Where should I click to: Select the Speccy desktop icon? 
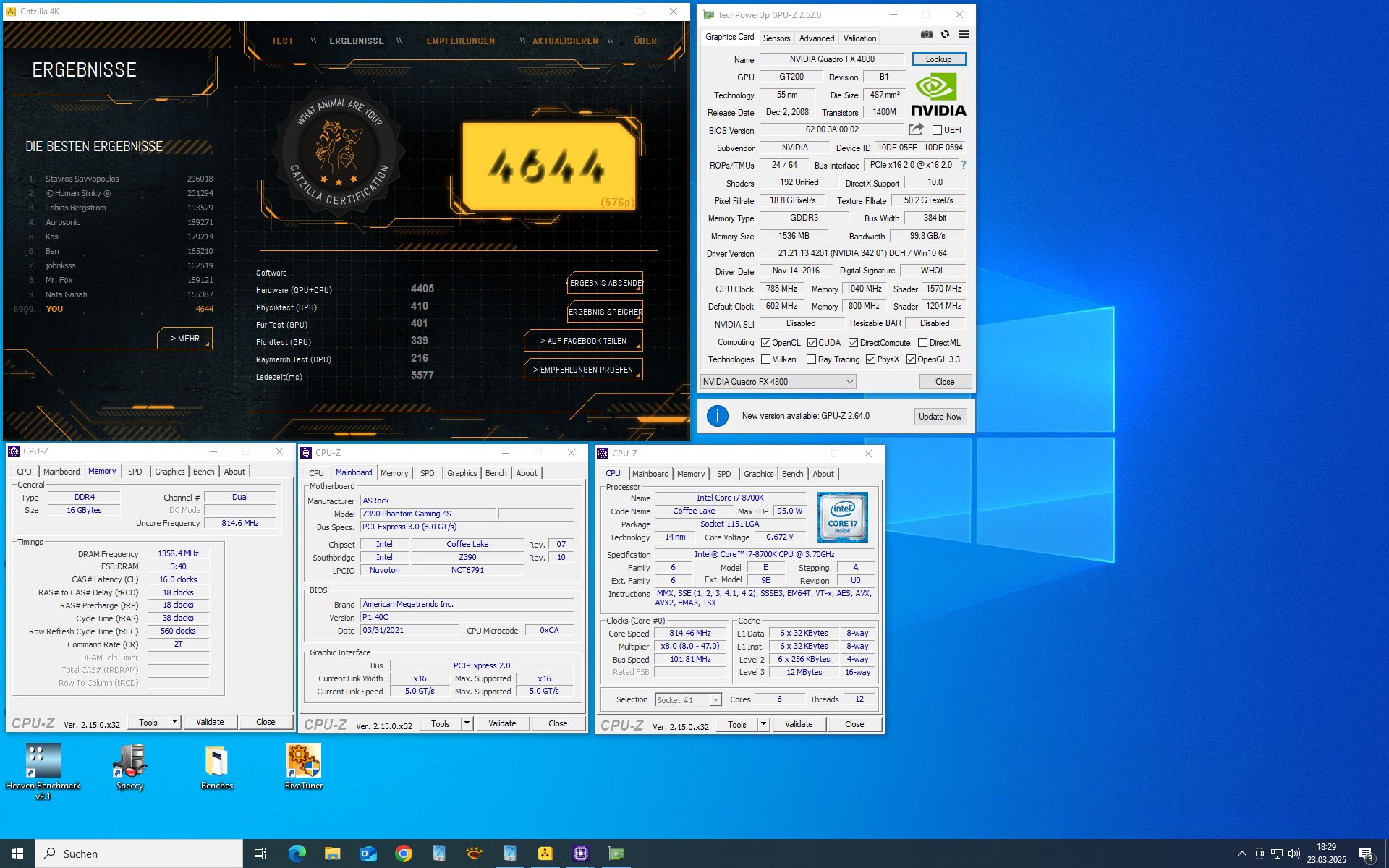coord(130,767)
